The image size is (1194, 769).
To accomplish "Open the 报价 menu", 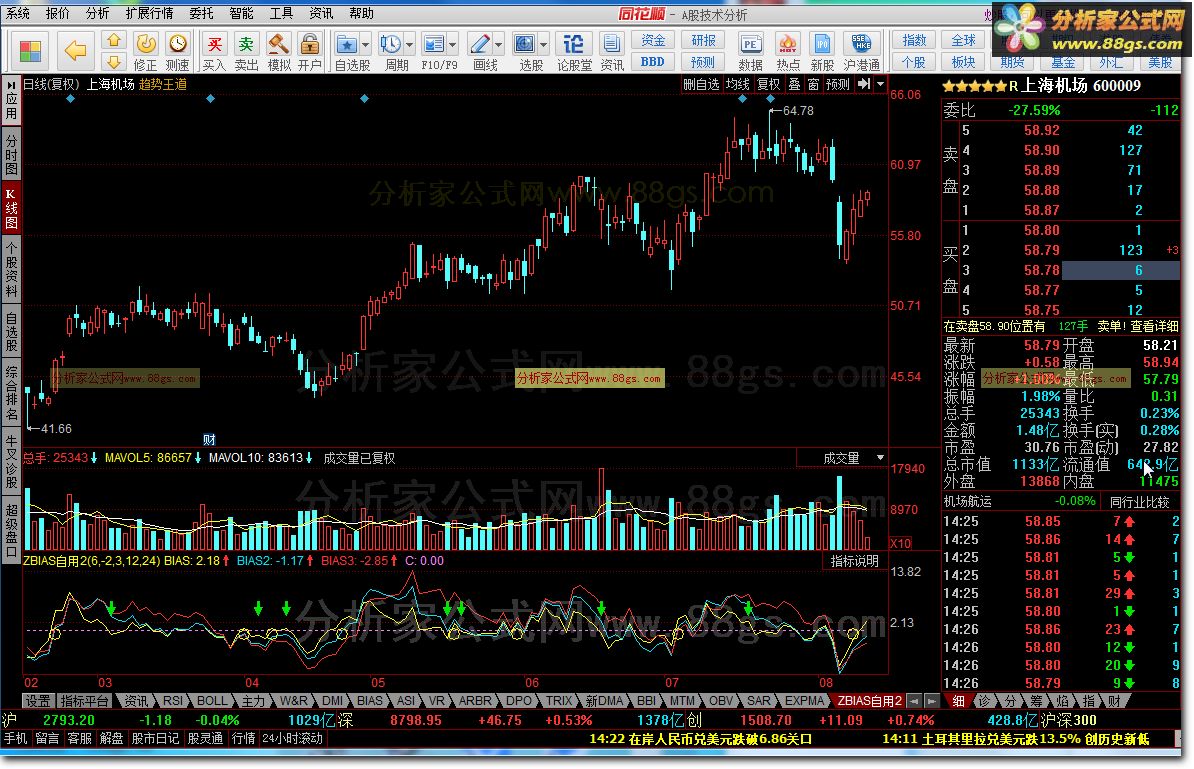I will tap(57, 13).
